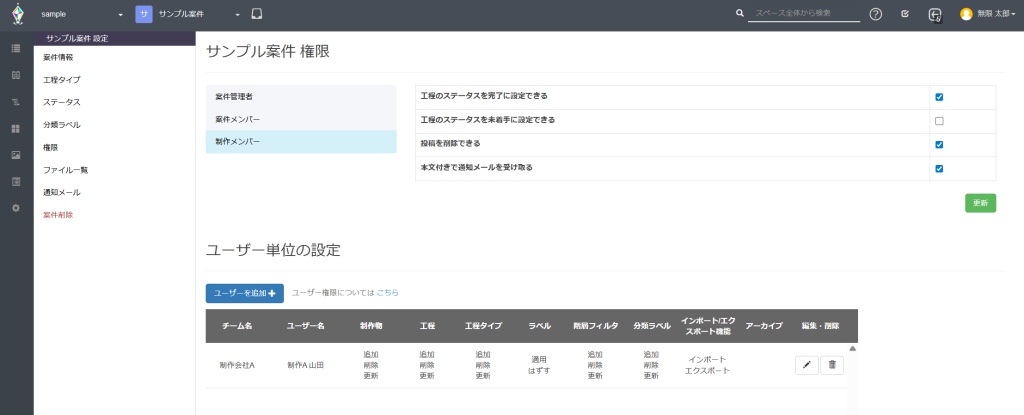Open the list view icon in left sidebar
Viewport: 1024px width, 415px height.
tap(16, 48)
